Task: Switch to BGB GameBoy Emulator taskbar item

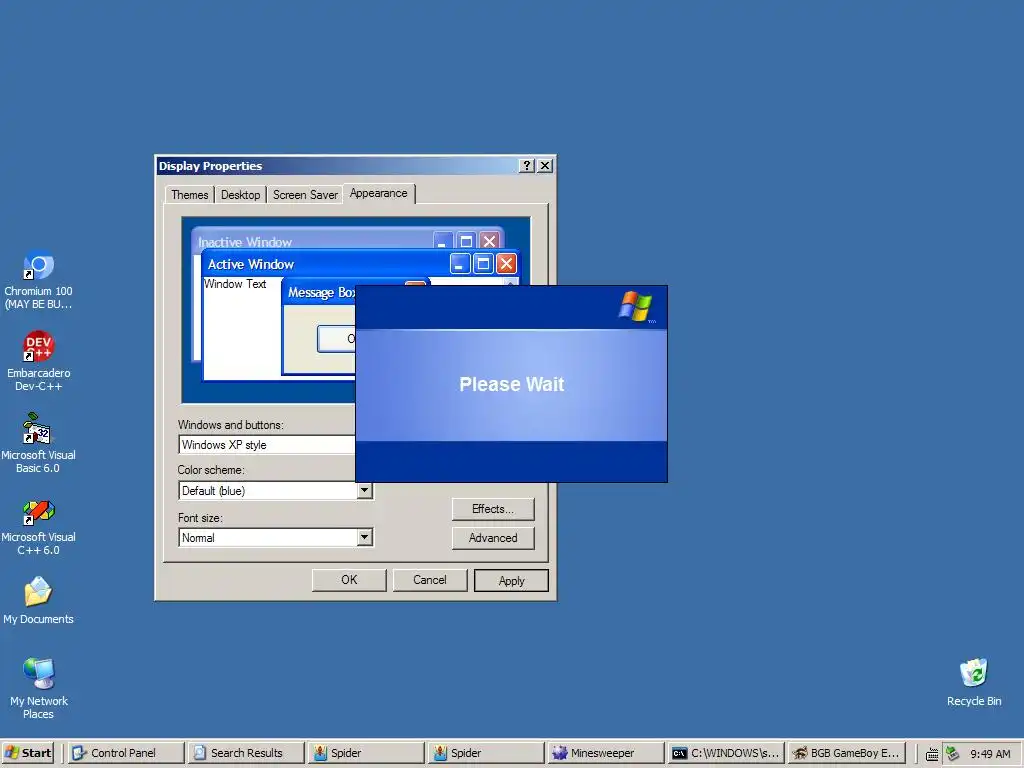Action: [x=846, y=753]
